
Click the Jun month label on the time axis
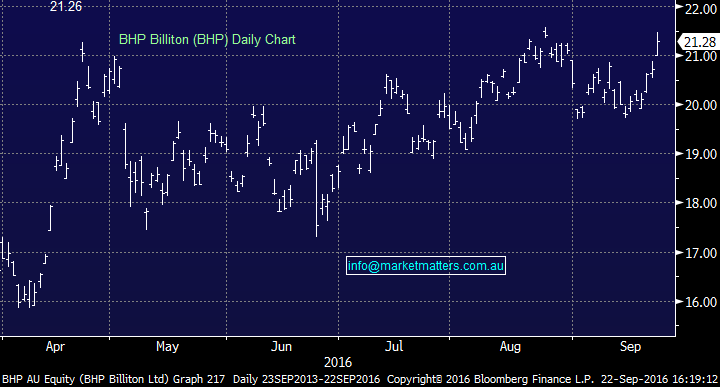(x=281, y=347)
